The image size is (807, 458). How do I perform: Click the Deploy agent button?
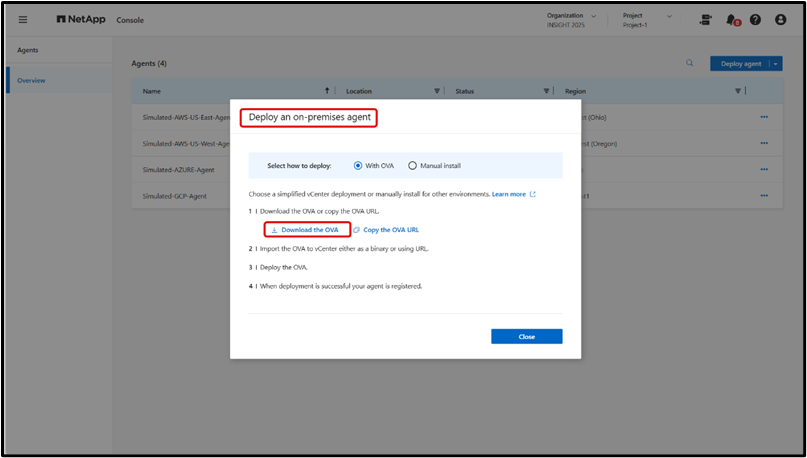point(741,64)
